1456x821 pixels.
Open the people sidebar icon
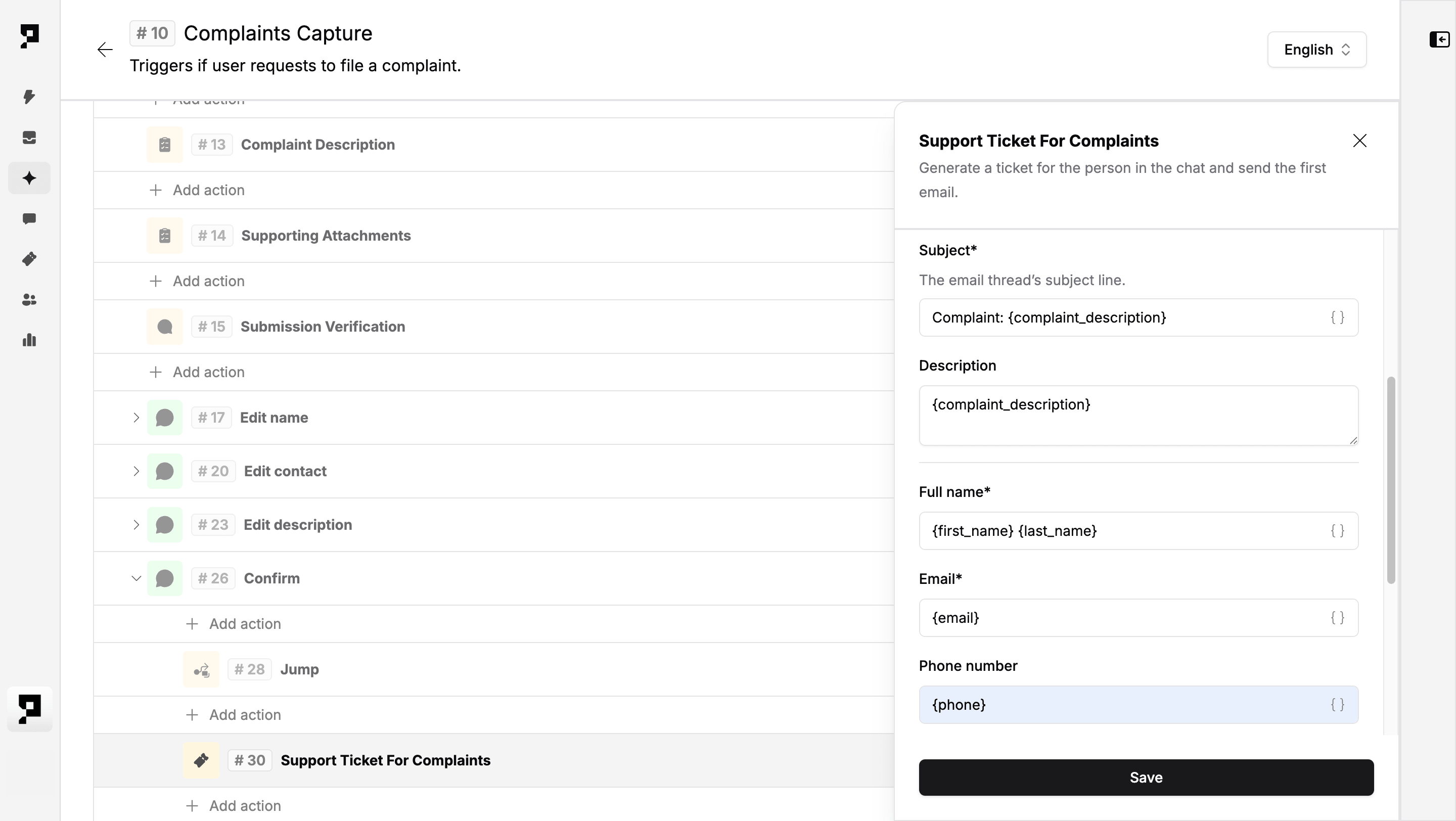29,299
